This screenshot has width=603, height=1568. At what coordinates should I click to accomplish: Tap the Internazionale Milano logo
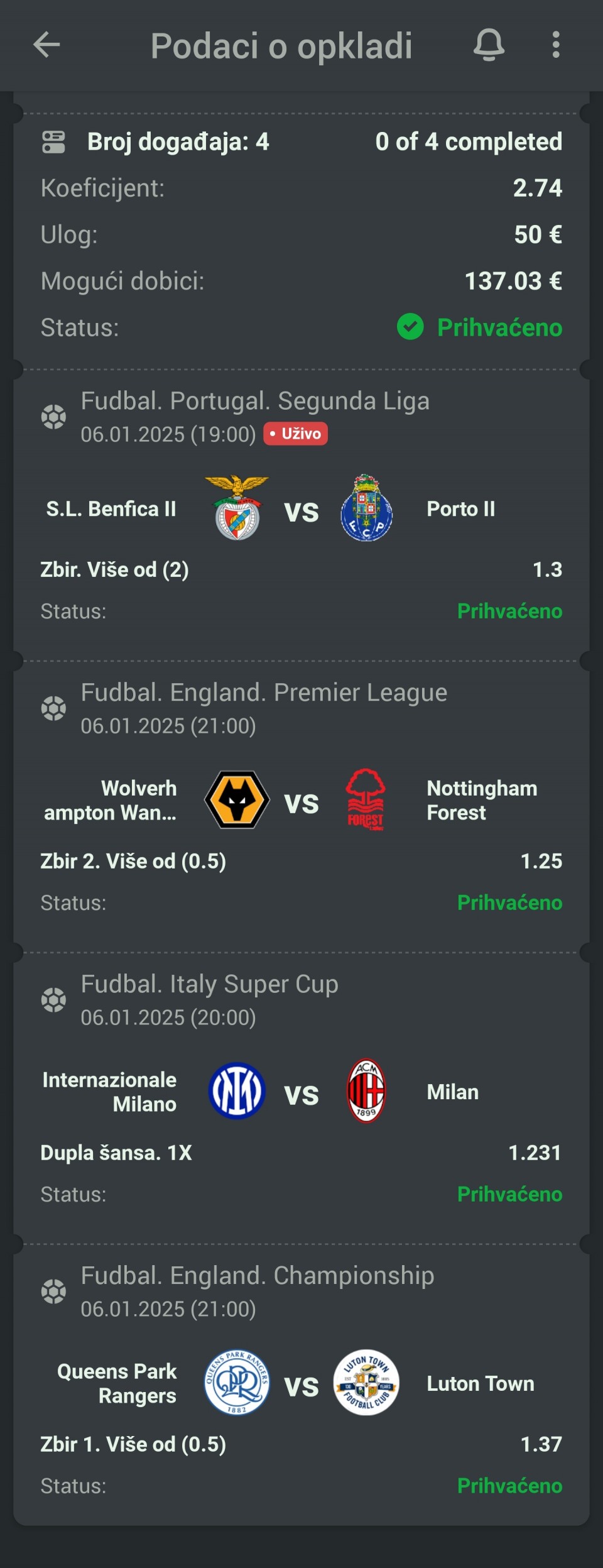237,1091
